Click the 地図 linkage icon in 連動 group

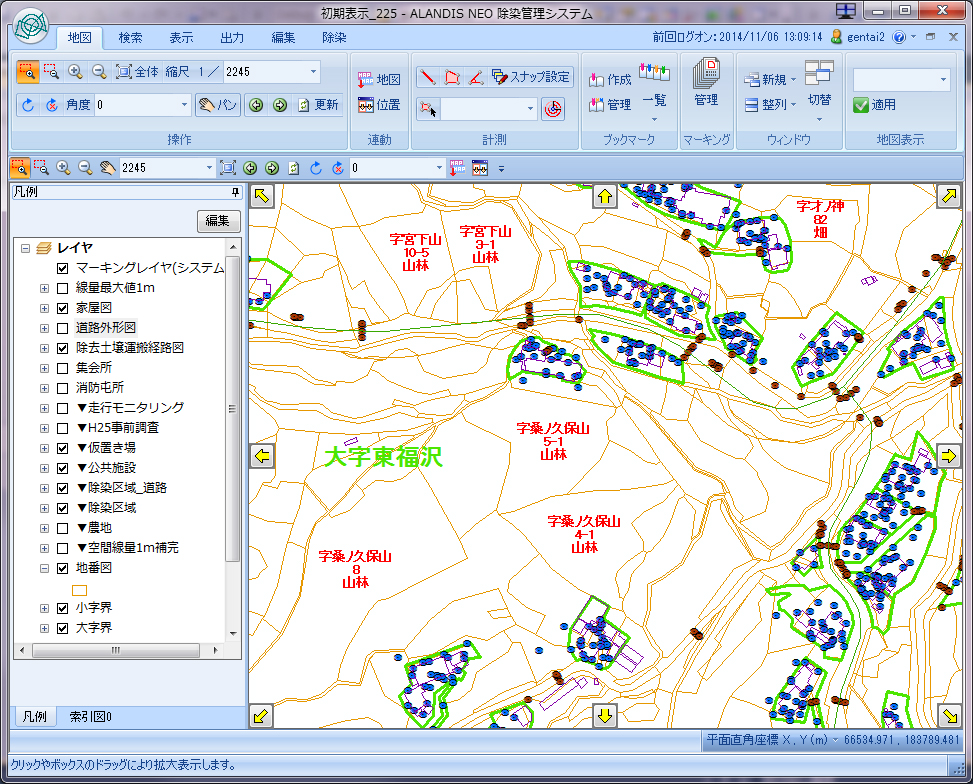click(x=378, y=79)
